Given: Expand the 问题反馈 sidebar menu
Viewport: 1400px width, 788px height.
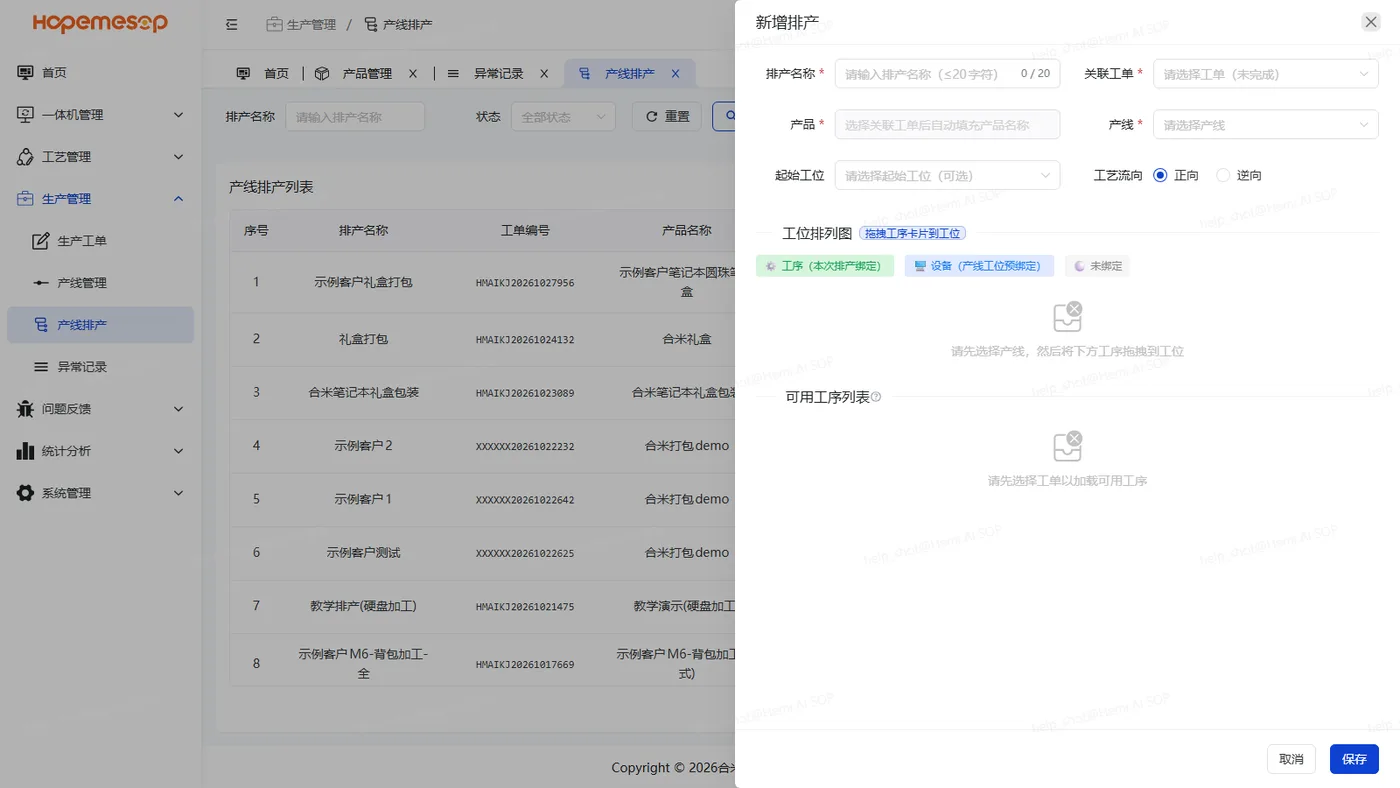Looking at the screenshot, I should point(100,409).
